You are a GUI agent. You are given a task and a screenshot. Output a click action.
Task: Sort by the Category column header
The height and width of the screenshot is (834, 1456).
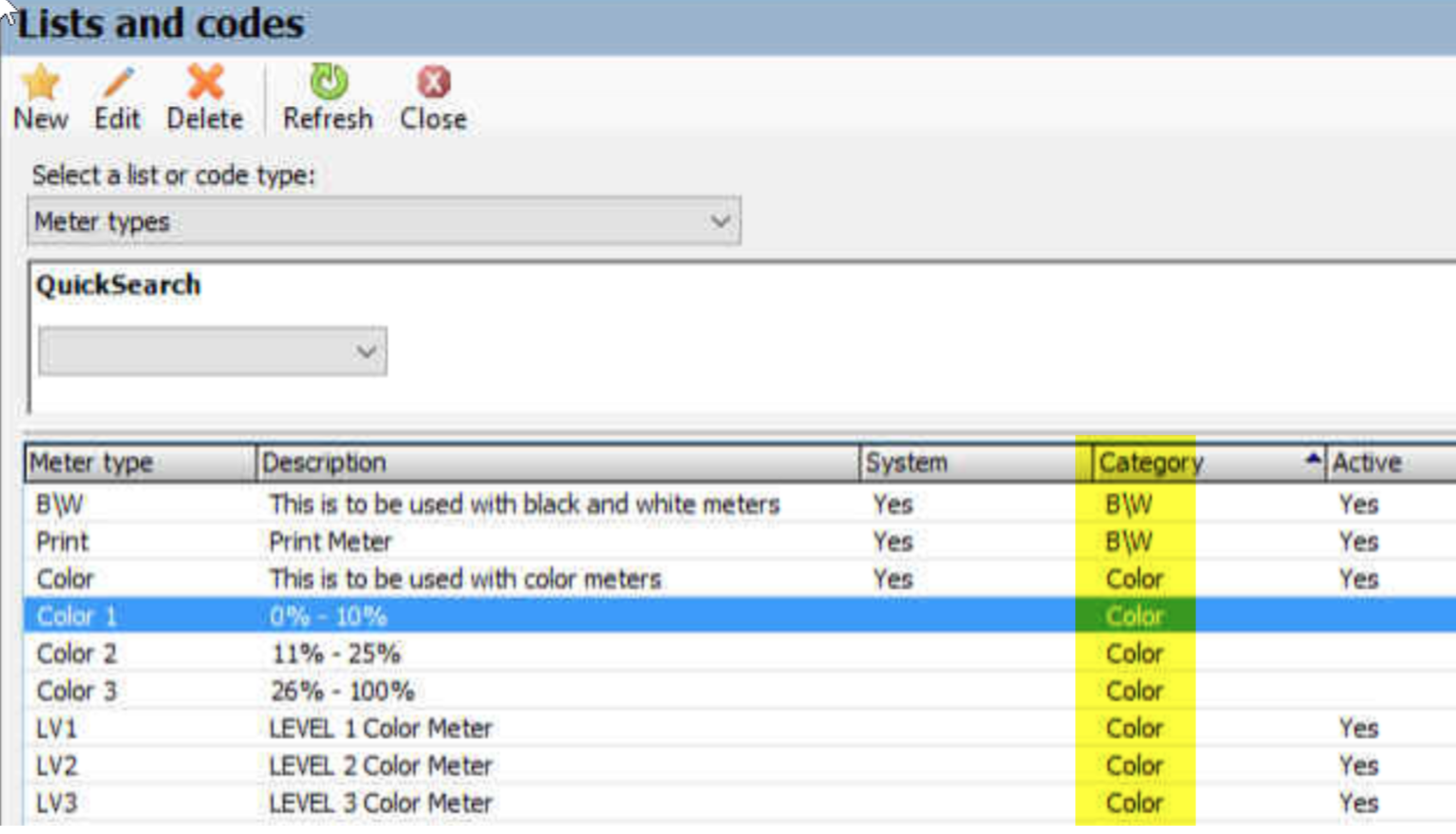[x=1208, y=462]
